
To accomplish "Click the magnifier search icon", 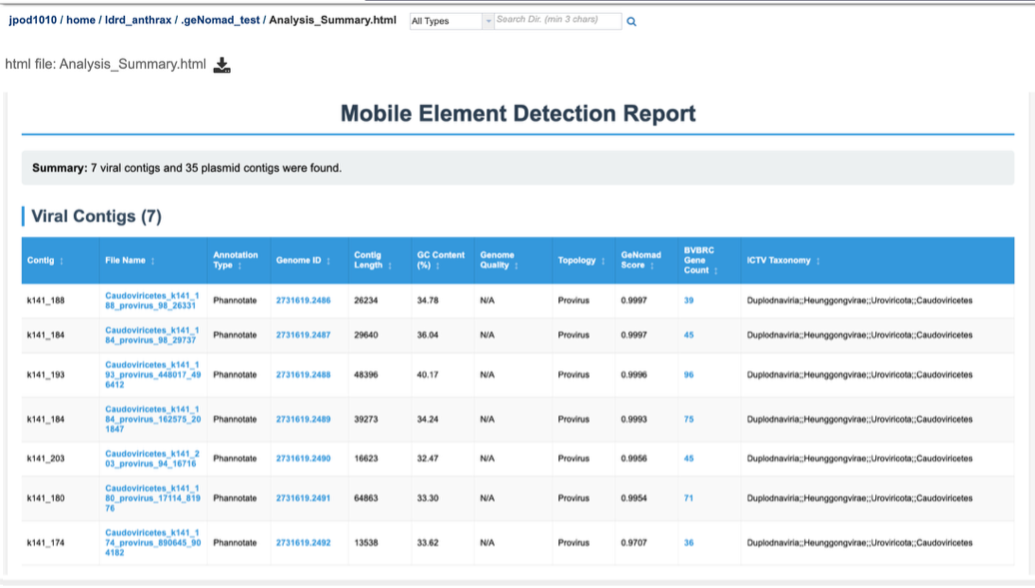I will [x=631, y=21].
